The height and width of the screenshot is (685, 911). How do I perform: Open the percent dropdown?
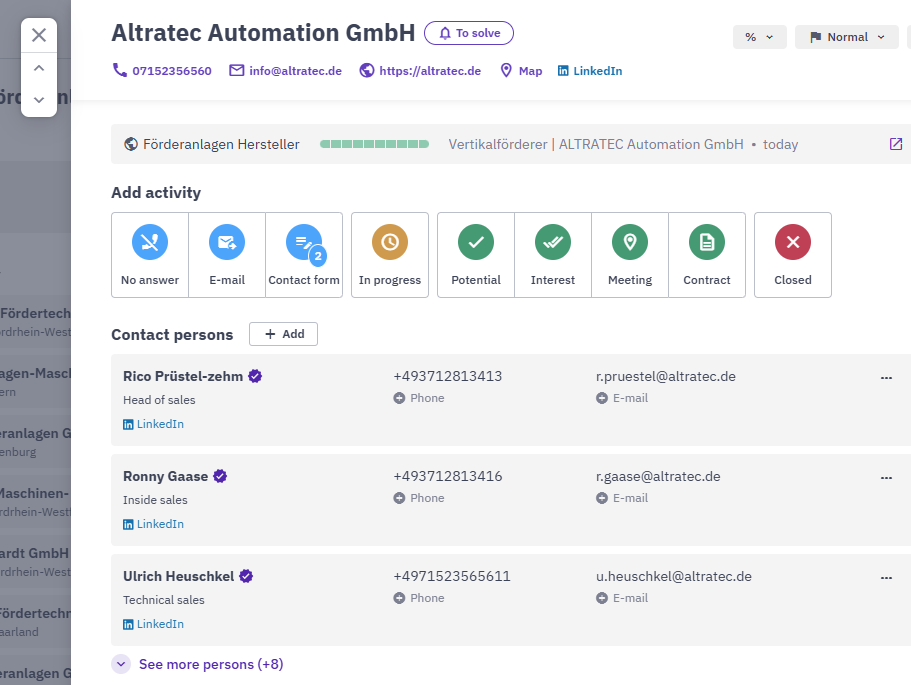(x=759, y=37)
